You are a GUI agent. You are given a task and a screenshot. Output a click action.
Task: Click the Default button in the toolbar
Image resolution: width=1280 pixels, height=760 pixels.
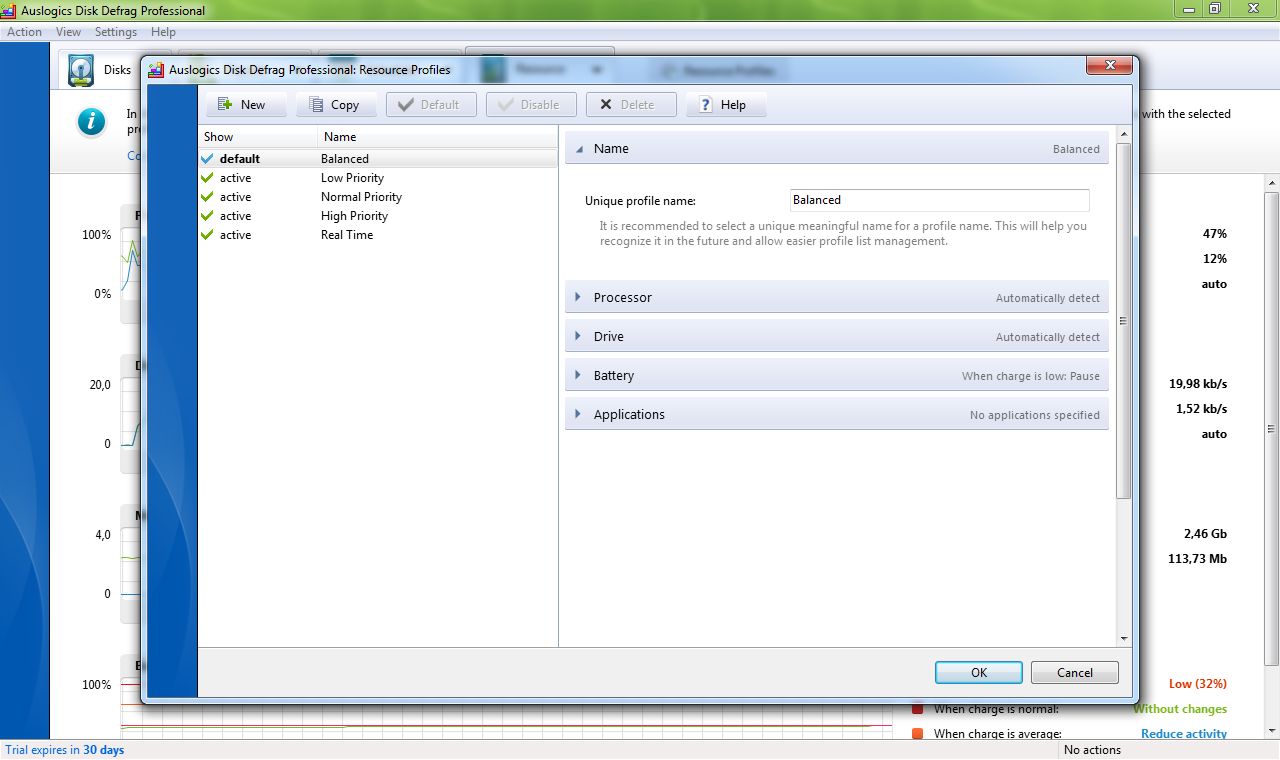431,104
